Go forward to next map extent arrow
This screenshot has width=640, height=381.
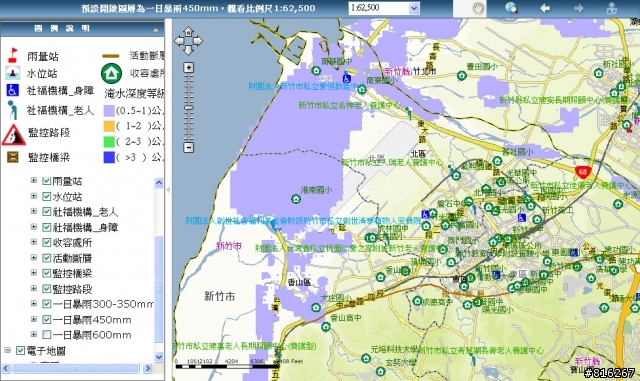(x=578, y=8)
